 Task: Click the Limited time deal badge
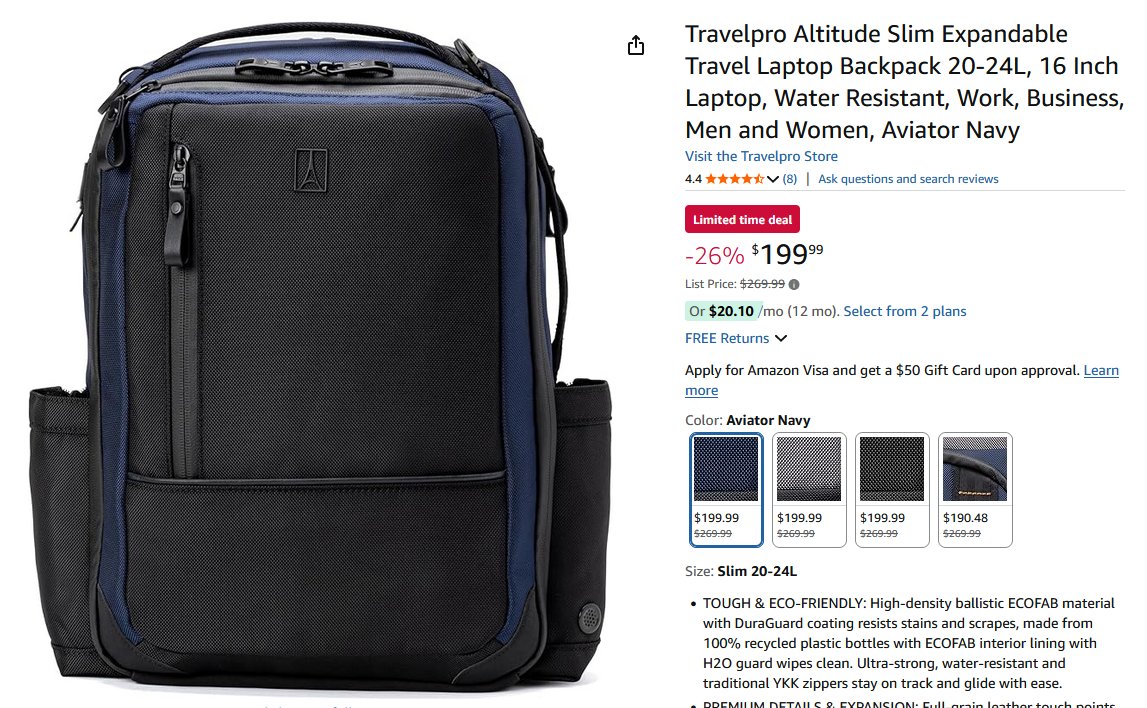pyautogui.click(x=742, y=219)
